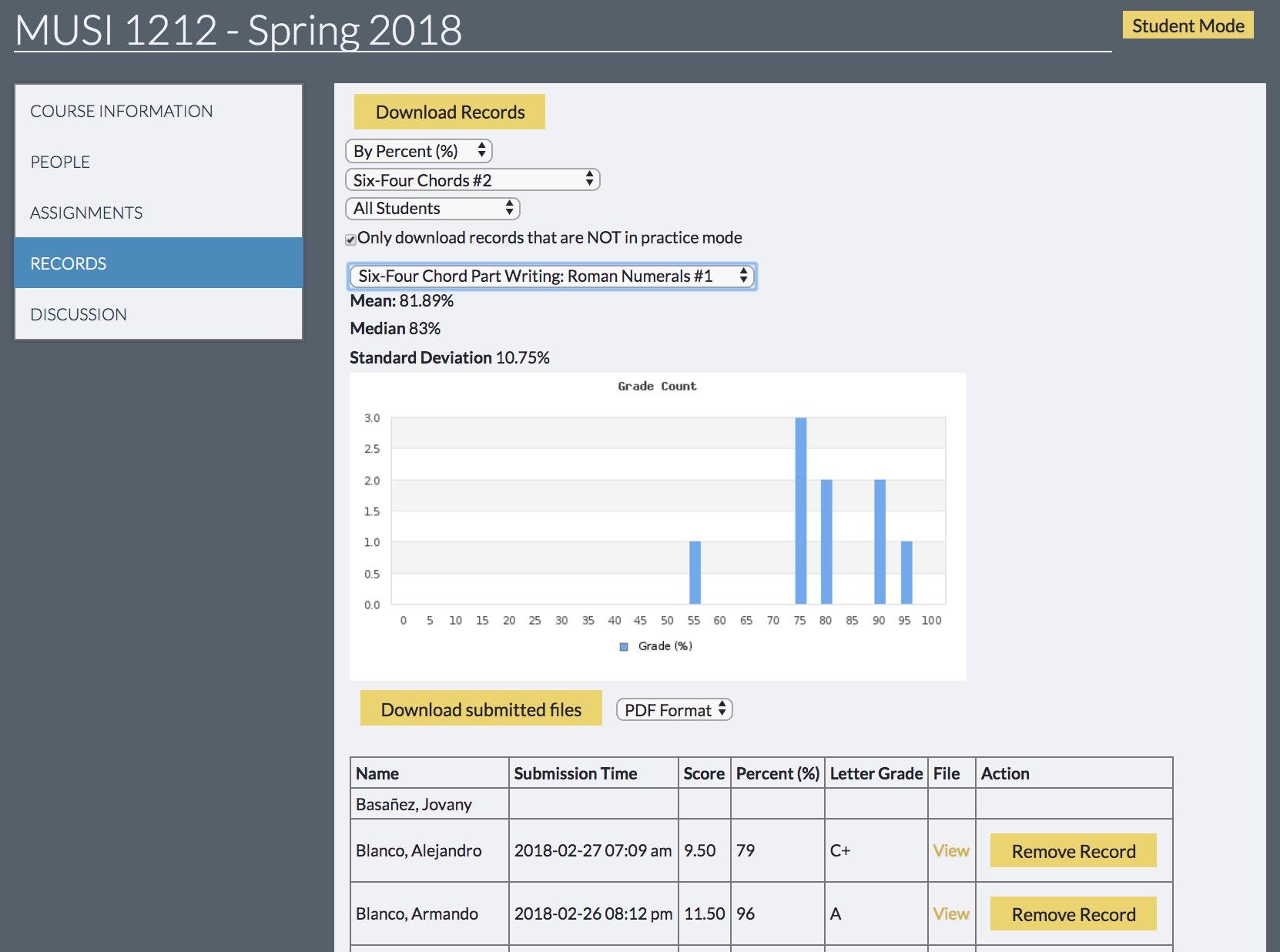Click the Download Records button

click(x=449, y=112)
